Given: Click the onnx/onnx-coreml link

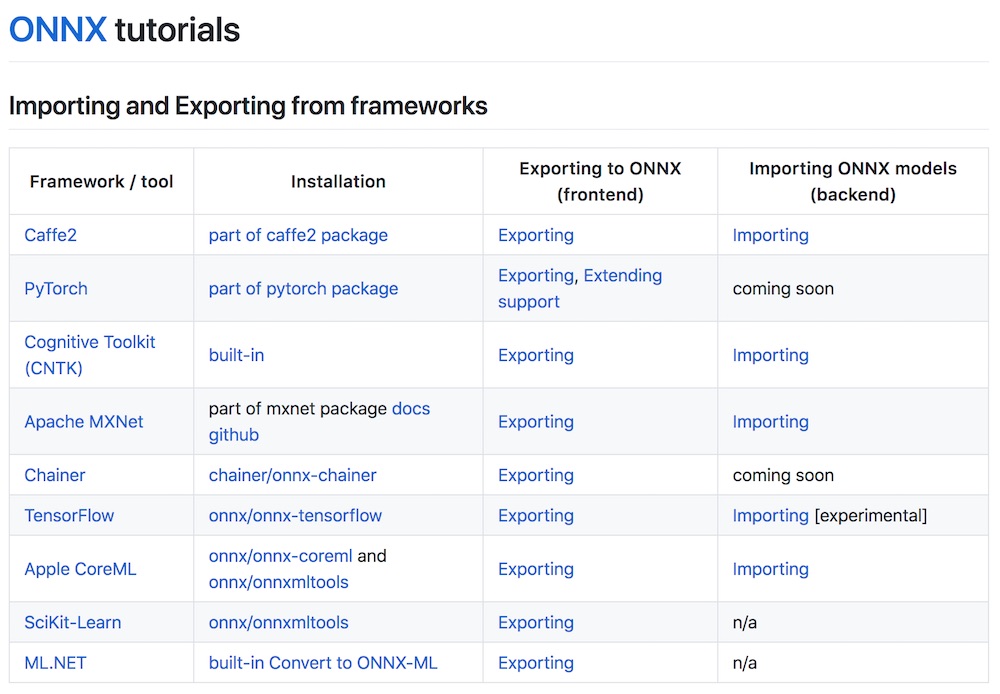Looking at the screenshot, I should pos(280,556).
